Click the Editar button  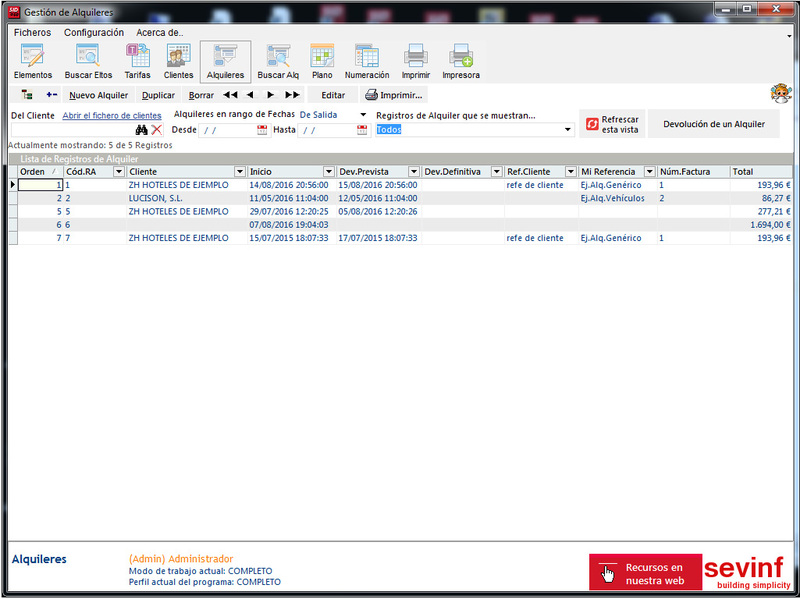click(333, 95)
